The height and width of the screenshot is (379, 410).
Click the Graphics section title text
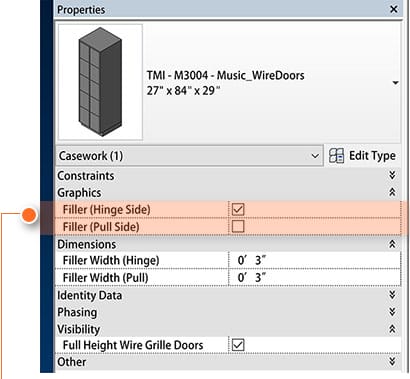(79, 193)
